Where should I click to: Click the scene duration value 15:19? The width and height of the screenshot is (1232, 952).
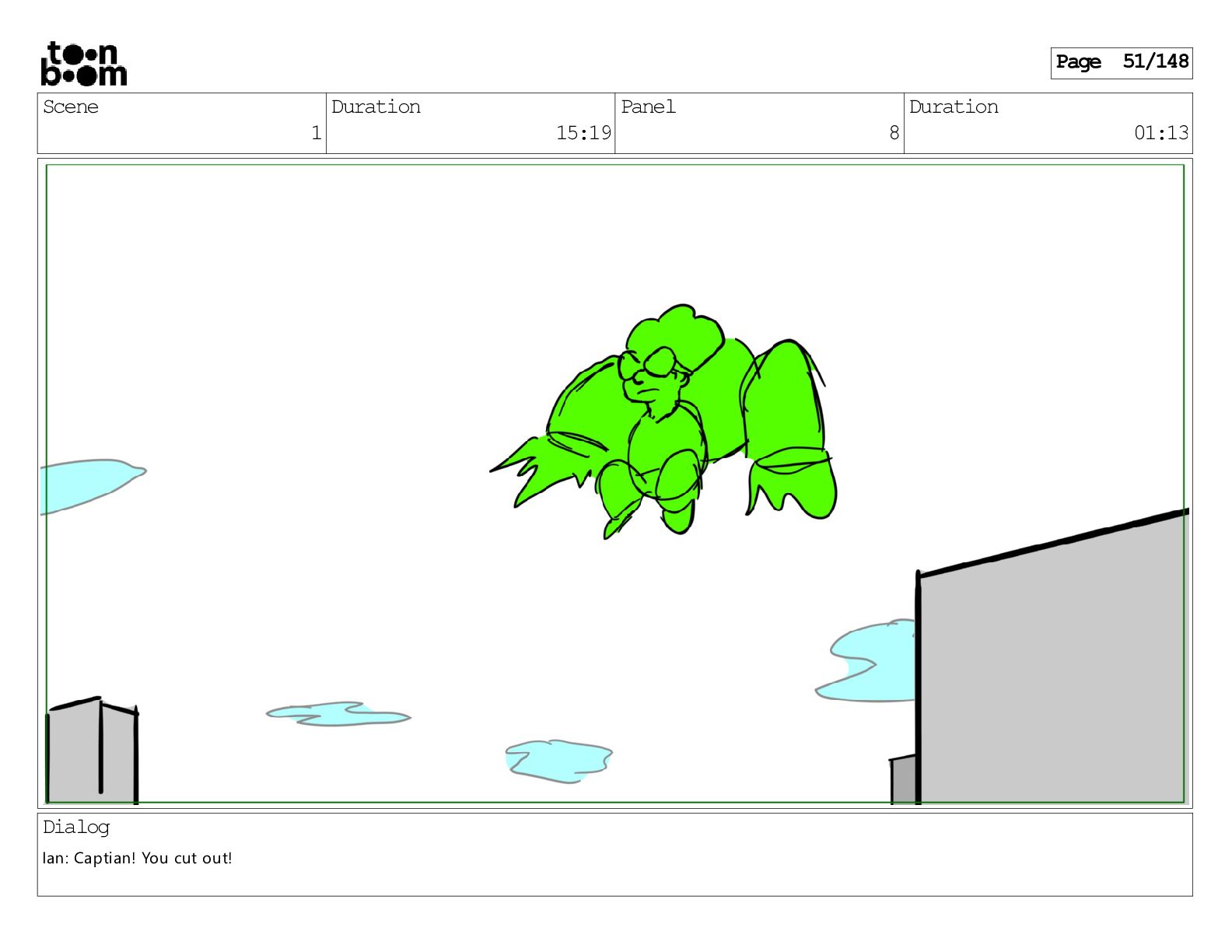tap(583, 133)
